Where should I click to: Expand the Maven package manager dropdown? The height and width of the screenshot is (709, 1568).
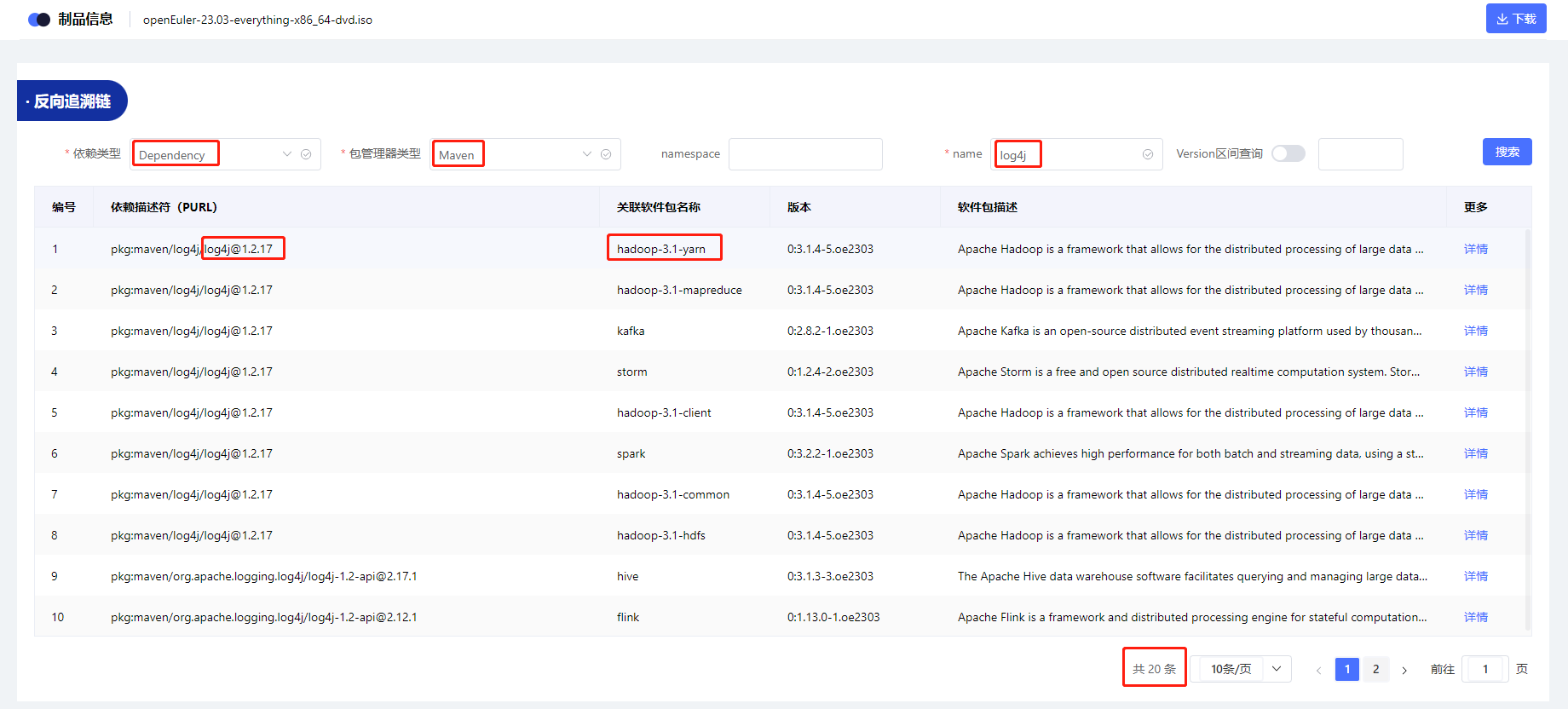(586, 154)
